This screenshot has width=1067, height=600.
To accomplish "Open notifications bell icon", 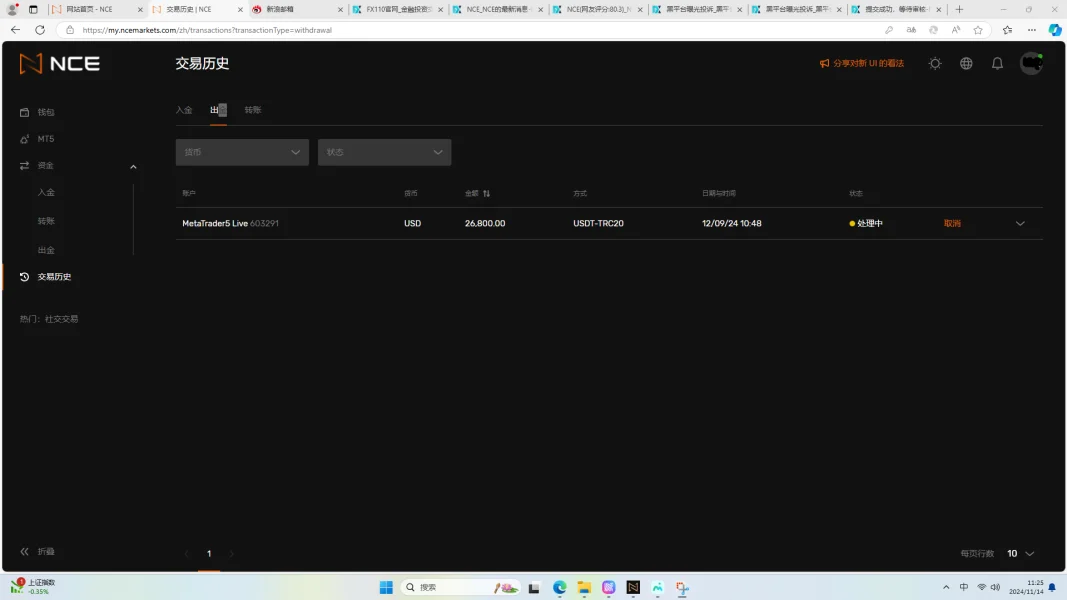I will tap(997, 63).
